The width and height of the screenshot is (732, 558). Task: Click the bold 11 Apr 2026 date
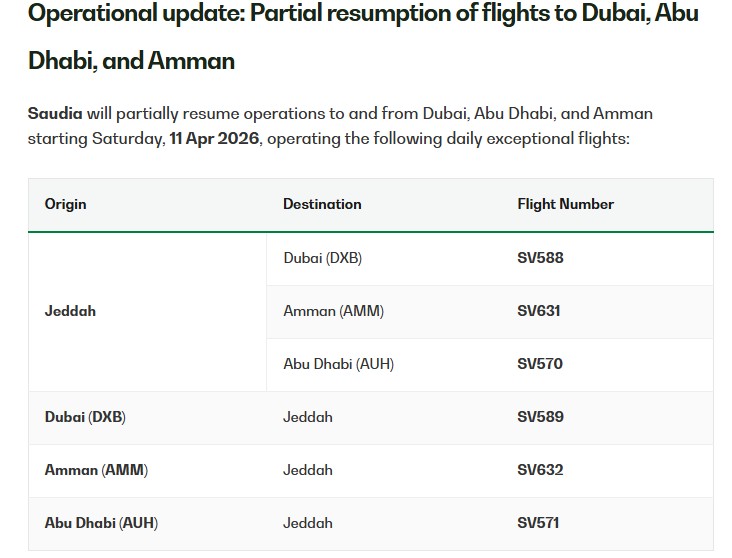coord(214,138)
